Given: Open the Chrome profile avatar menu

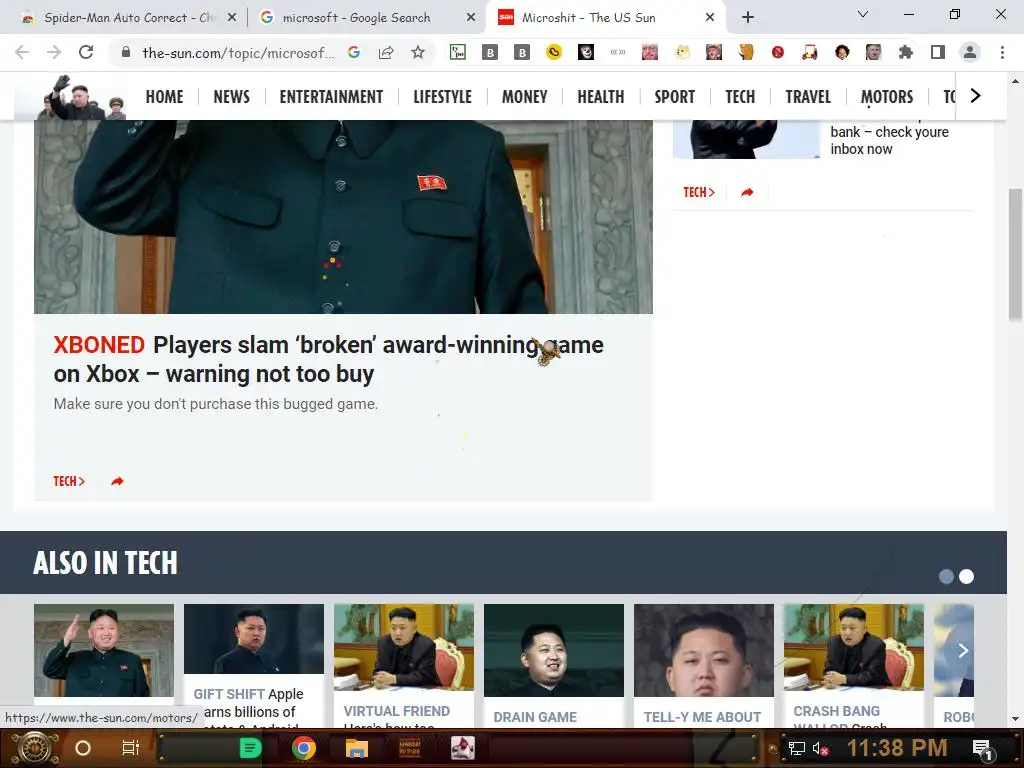Looking at the screenshot, I should 970,52.
